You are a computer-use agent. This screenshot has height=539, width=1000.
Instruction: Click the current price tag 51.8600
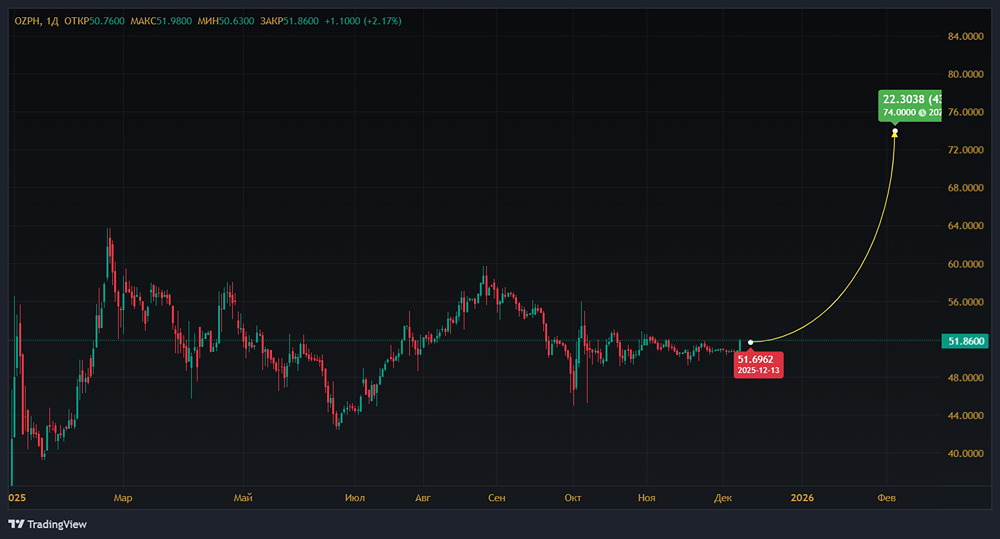pos(966,341)
